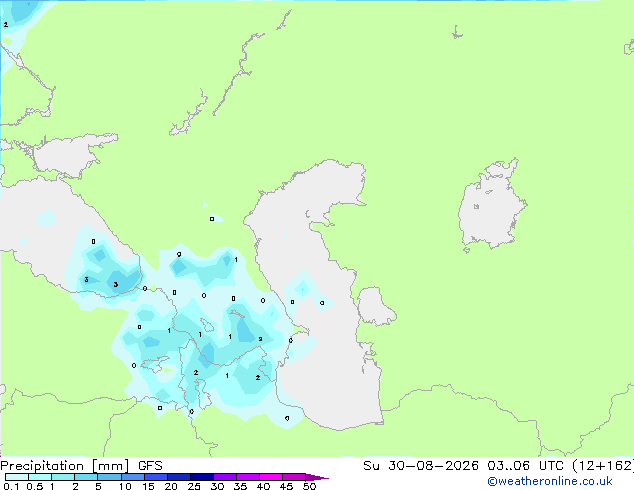Select the 0.5–1 mm legend swatch
This screenshot has width=634, height=490.
40,477
